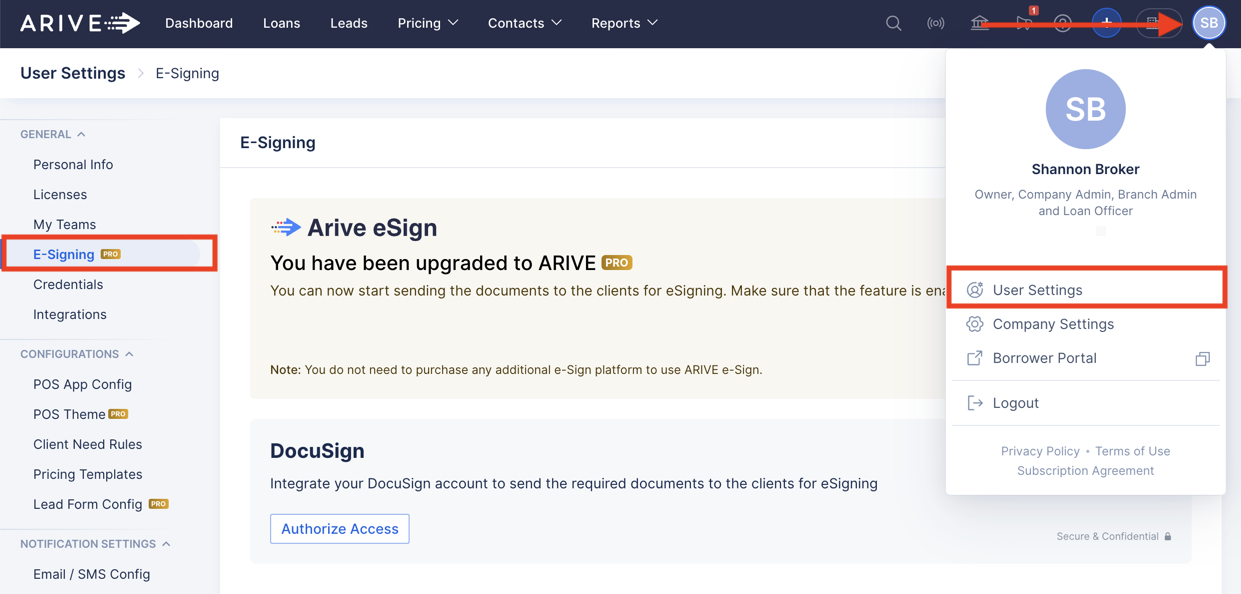
Task: Collapse the CONFIGURATIONS sidebar section
Action: tap(77, 354)
